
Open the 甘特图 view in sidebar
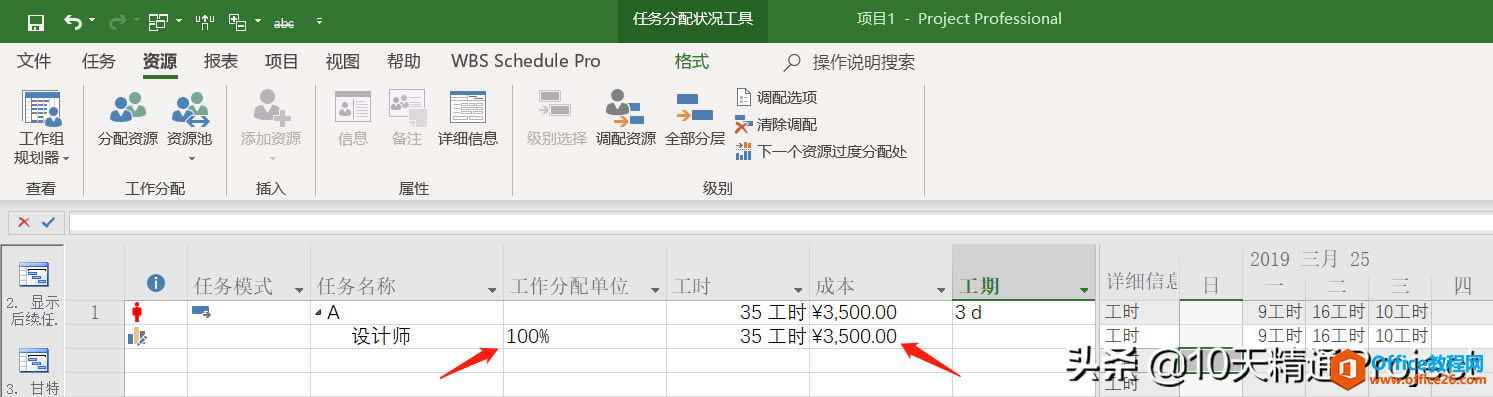point(35,372)
